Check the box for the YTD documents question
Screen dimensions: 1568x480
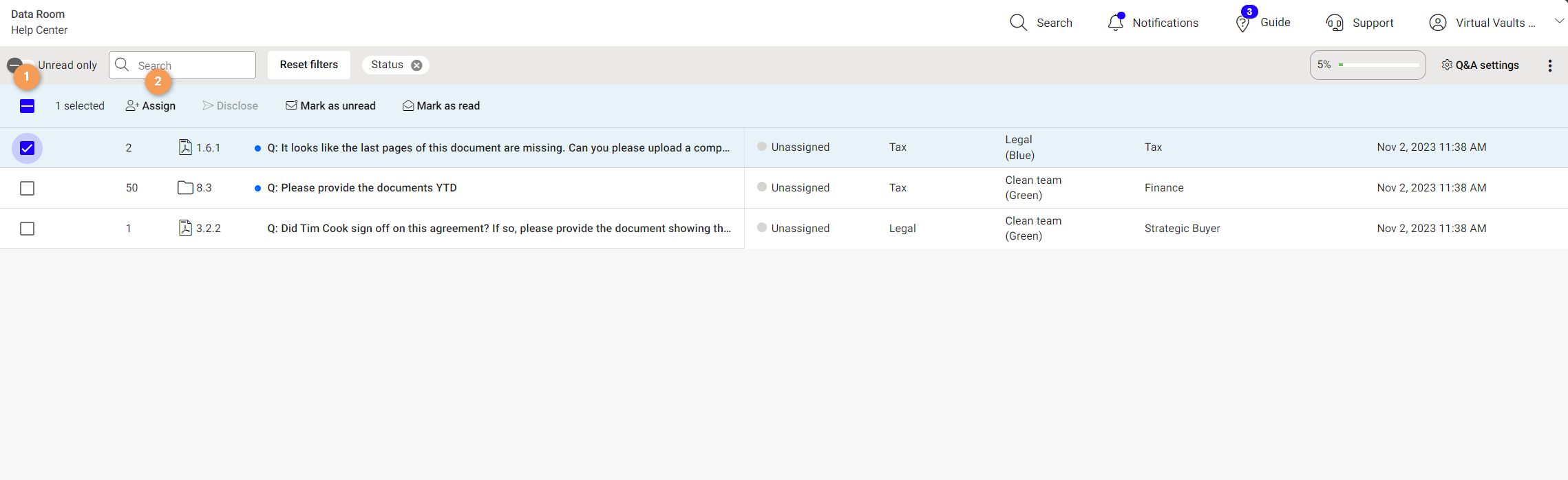click(x=27, y=188)
